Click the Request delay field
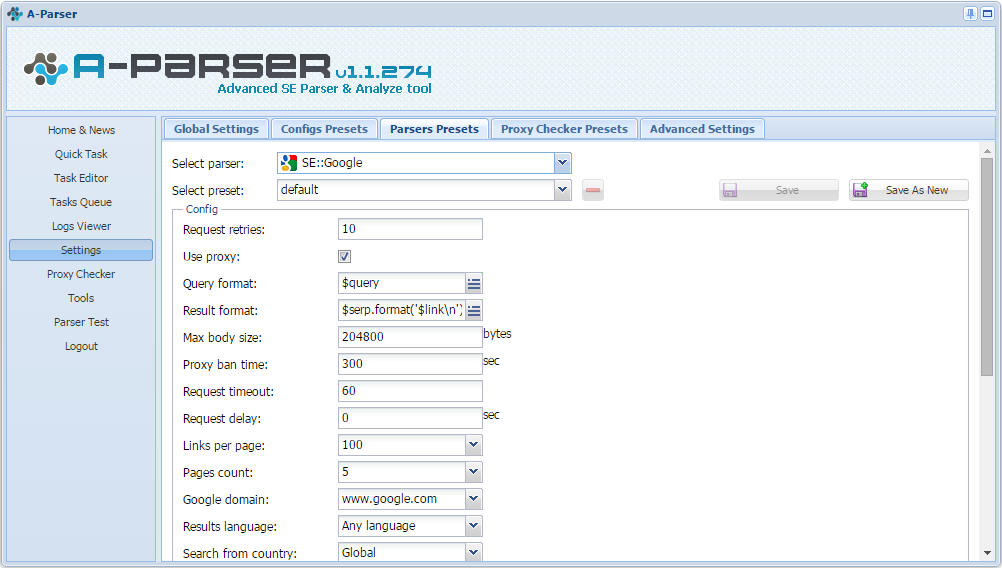This screenshot has width=1002, height=568. [x=410, y=418]
